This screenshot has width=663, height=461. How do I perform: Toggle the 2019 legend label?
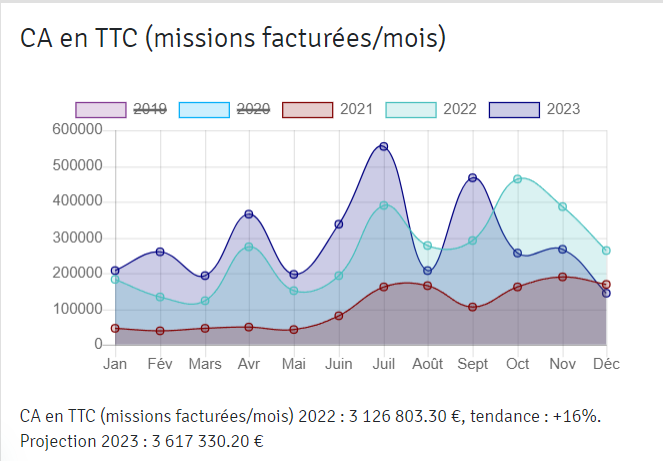[x=149, y=109]
